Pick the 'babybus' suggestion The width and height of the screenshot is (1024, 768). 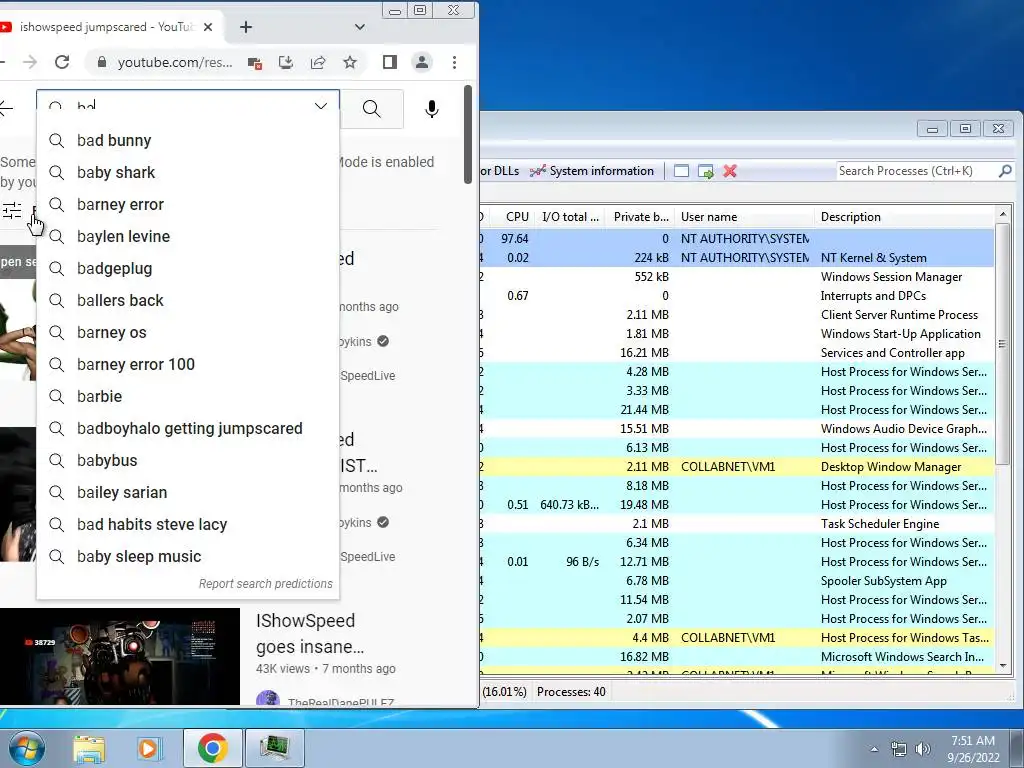pos(188,460)
